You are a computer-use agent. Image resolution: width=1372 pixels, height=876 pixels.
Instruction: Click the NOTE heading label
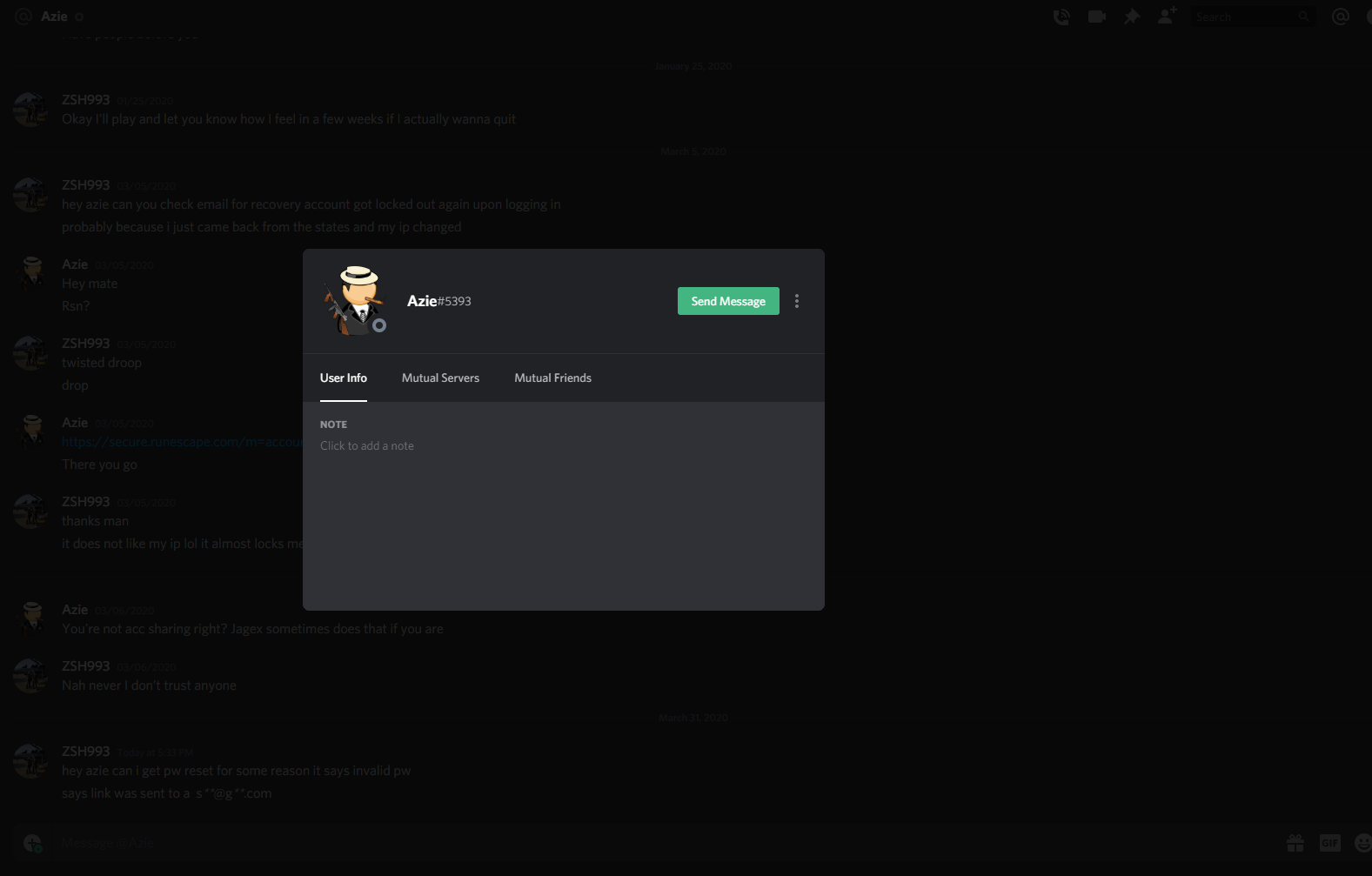(x=333, y=425)
